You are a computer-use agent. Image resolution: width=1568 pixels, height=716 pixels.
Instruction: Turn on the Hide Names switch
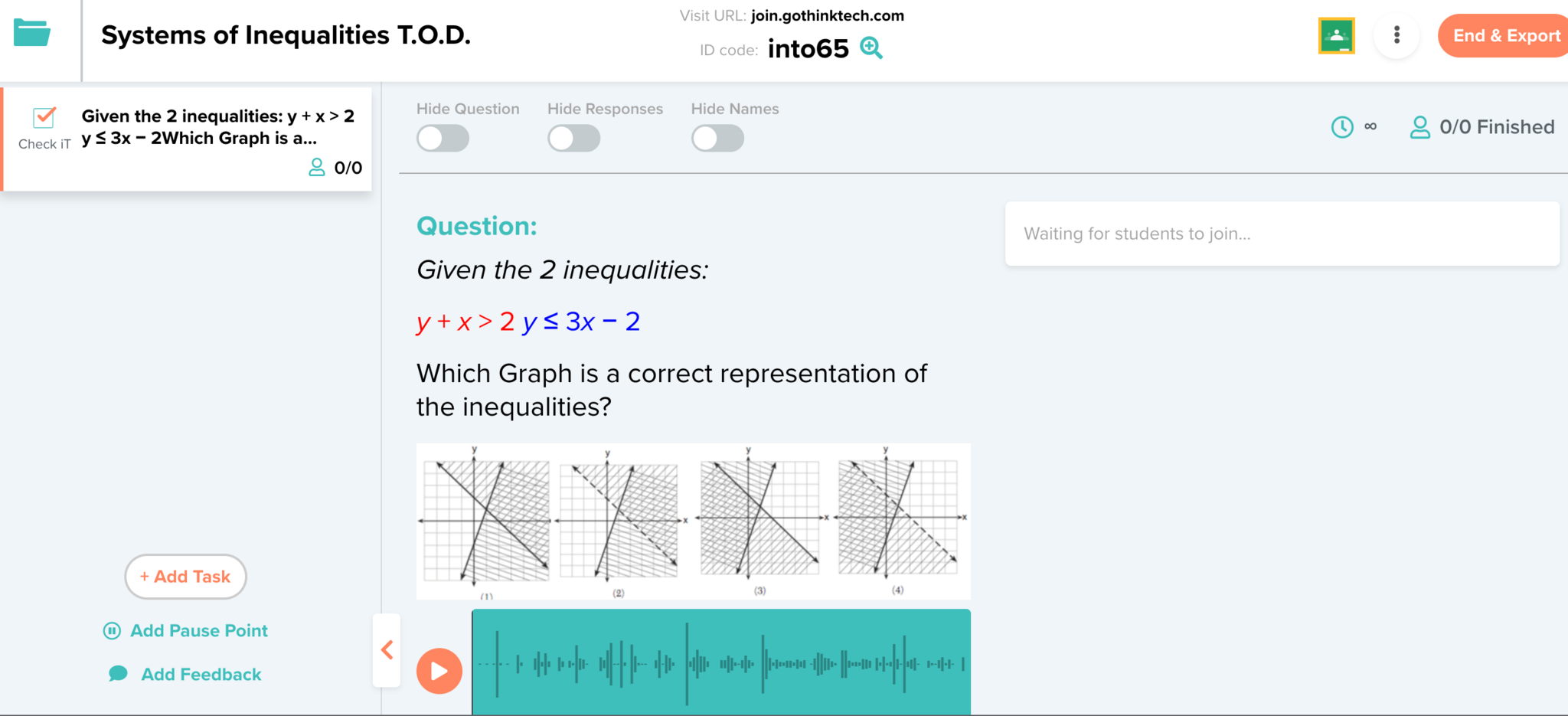pyautogui.click(x=717, y=139)
